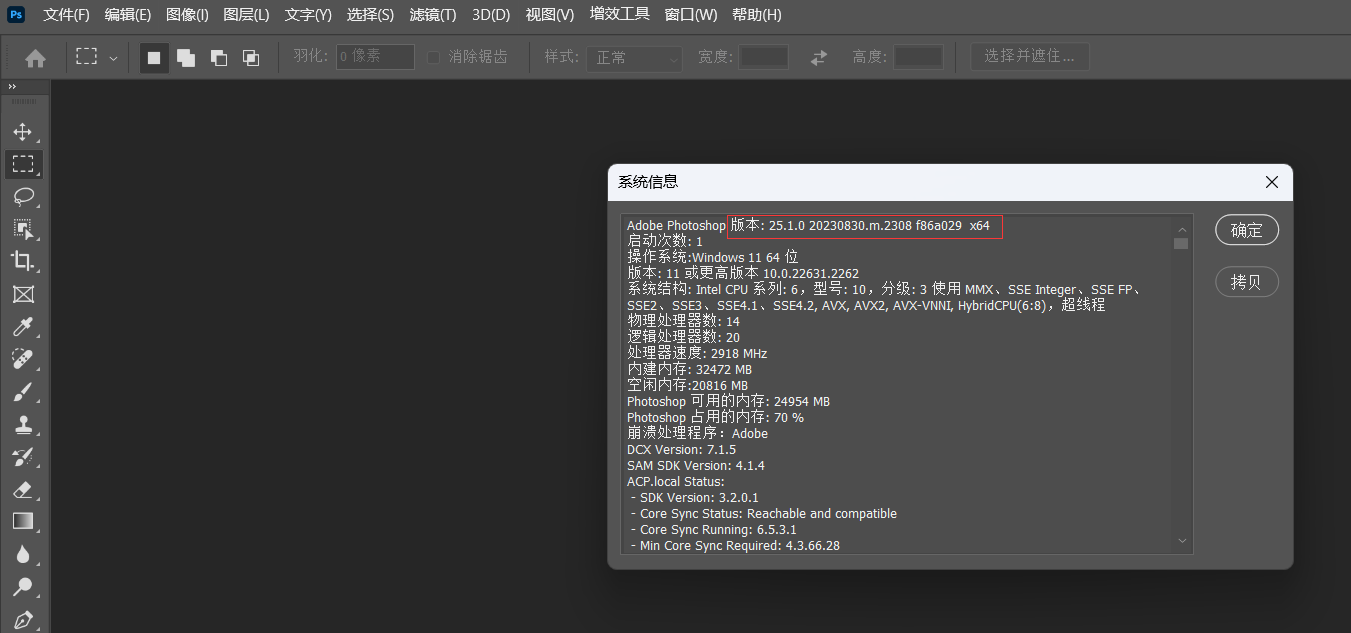Toggle the 消除锯齿 checkbox
The image size is (1351, 633).
(433, 58)
